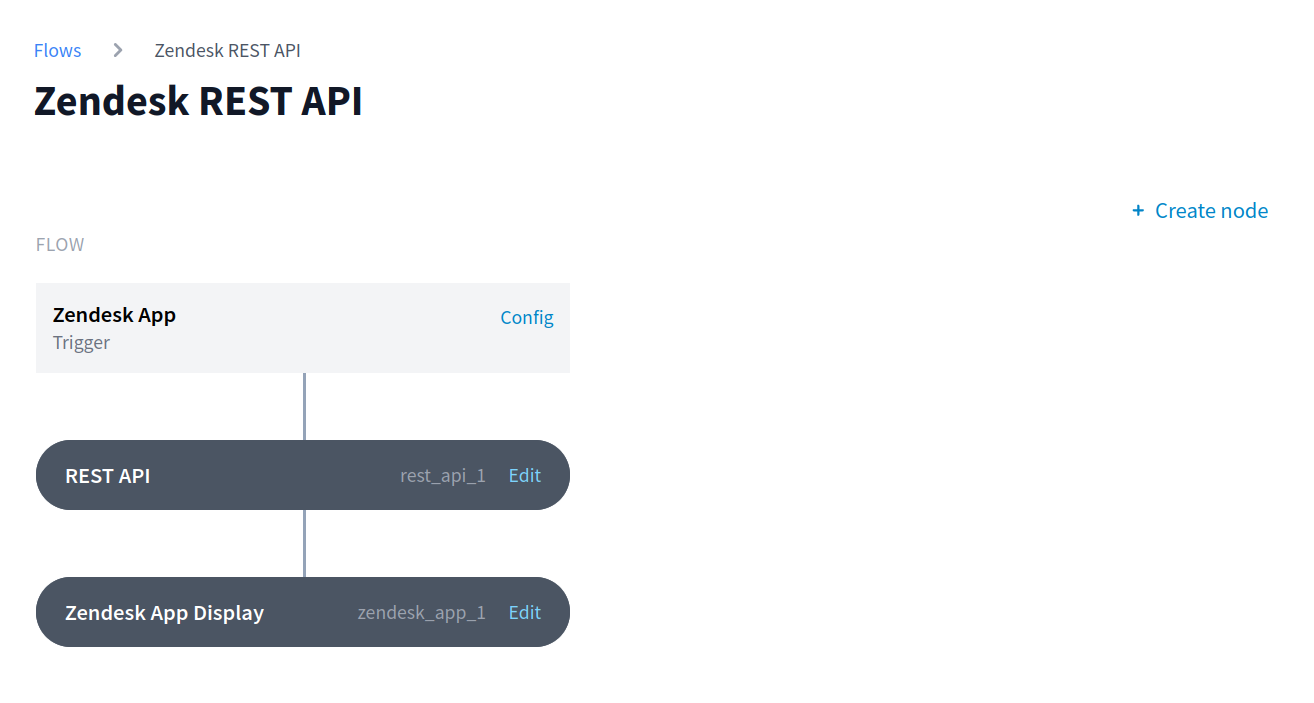Image resolution: width=1314 pixels, height=703 pixels.
Task: Click the connector line above Zendesk App Display
Action: [303, 545]
